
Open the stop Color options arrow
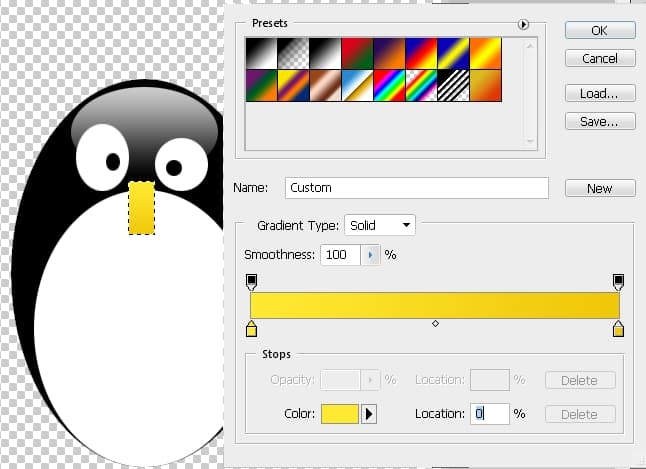point(369,414)
